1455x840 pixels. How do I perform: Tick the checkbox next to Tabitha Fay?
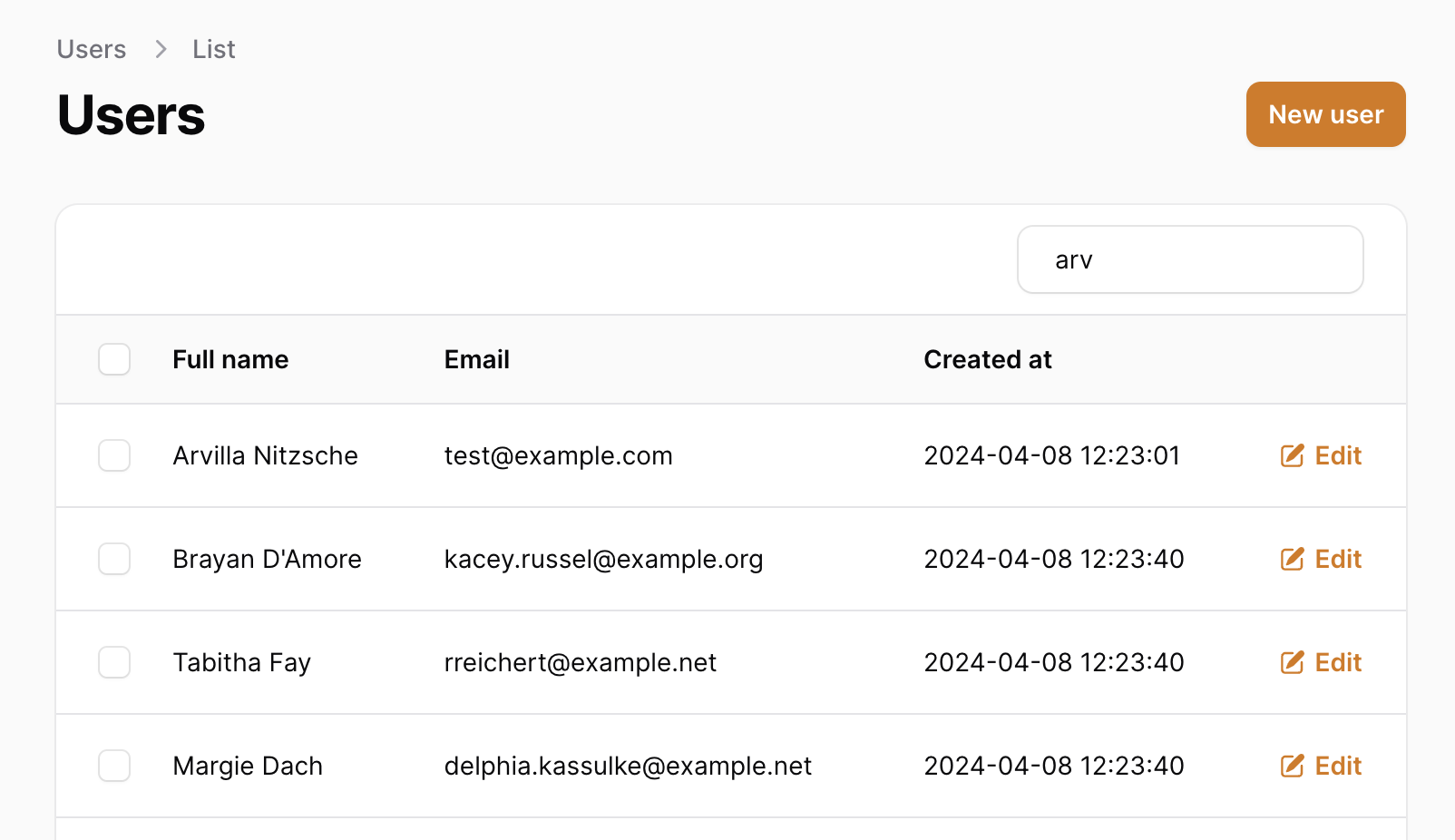[114, 662]
